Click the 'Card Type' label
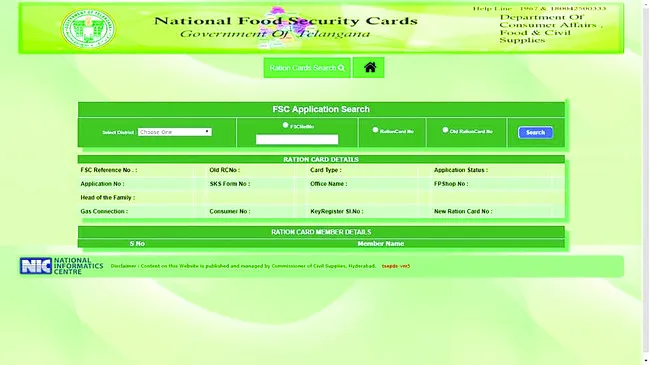This screenshot has width=650, height=365. tap(326, 170)
